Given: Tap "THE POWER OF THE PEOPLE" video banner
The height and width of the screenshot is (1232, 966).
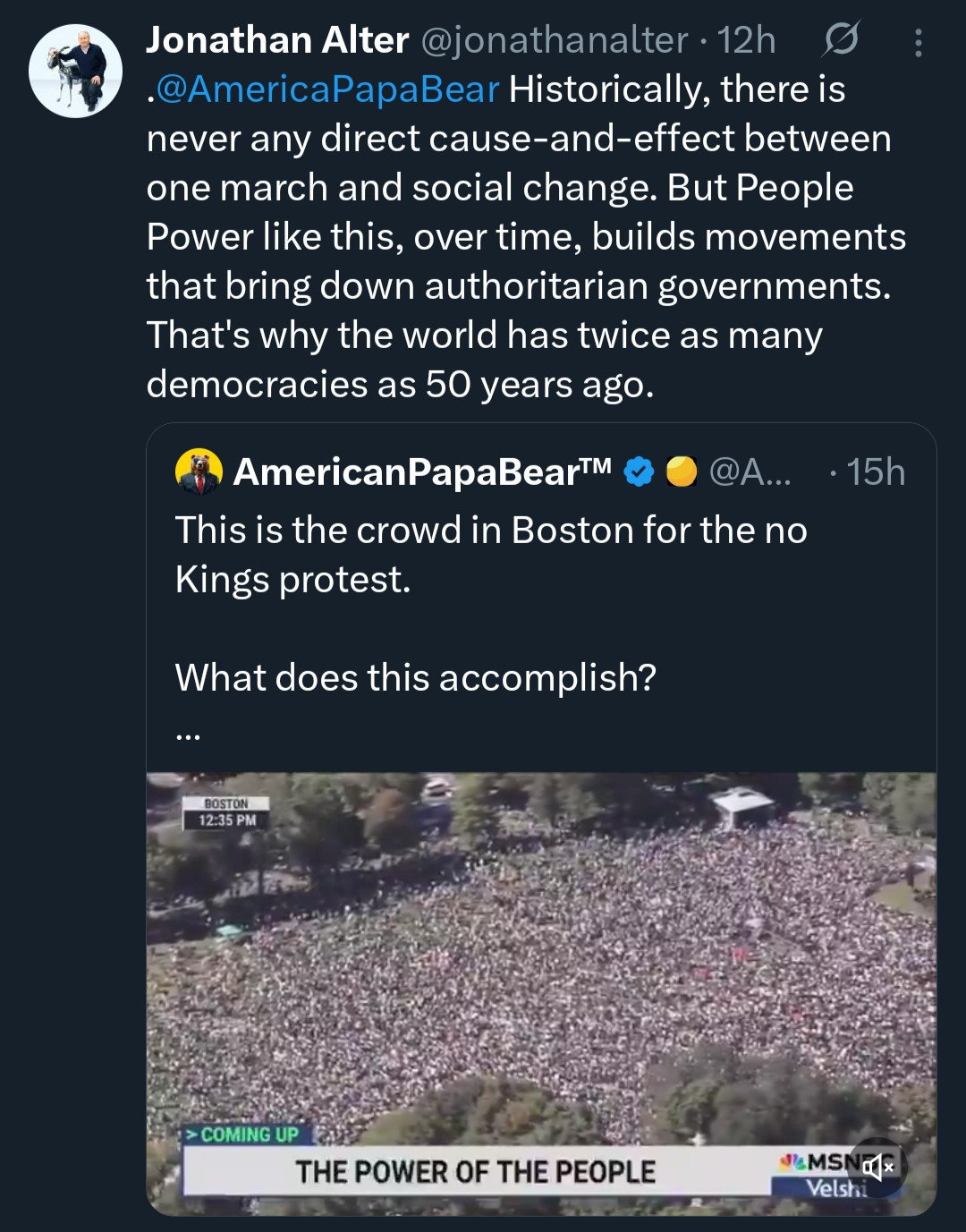Looking at the screenshot, I should coord(476,1172).
